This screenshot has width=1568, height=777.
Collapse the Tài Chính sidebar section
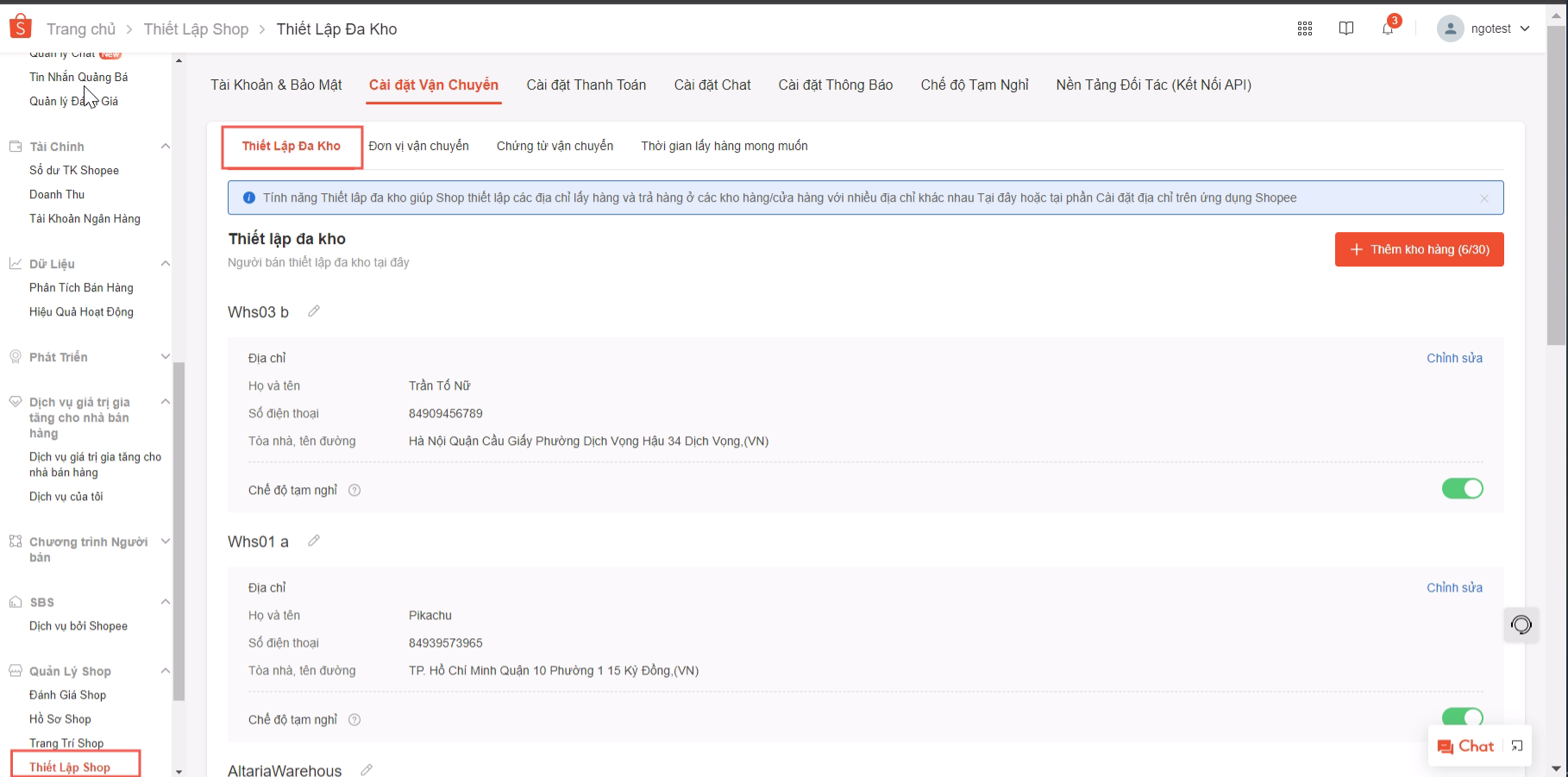click(x=165, y=147)
